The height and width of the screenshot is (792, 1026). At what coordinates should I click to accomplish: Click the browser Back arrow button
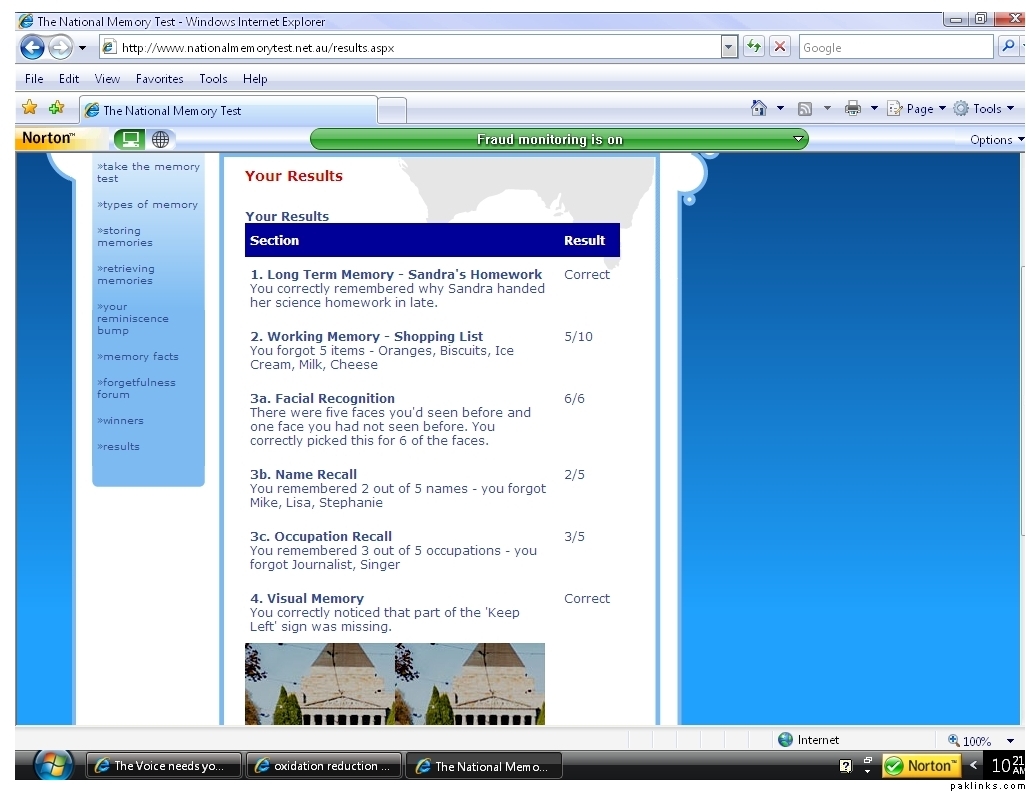pos(32,47)
